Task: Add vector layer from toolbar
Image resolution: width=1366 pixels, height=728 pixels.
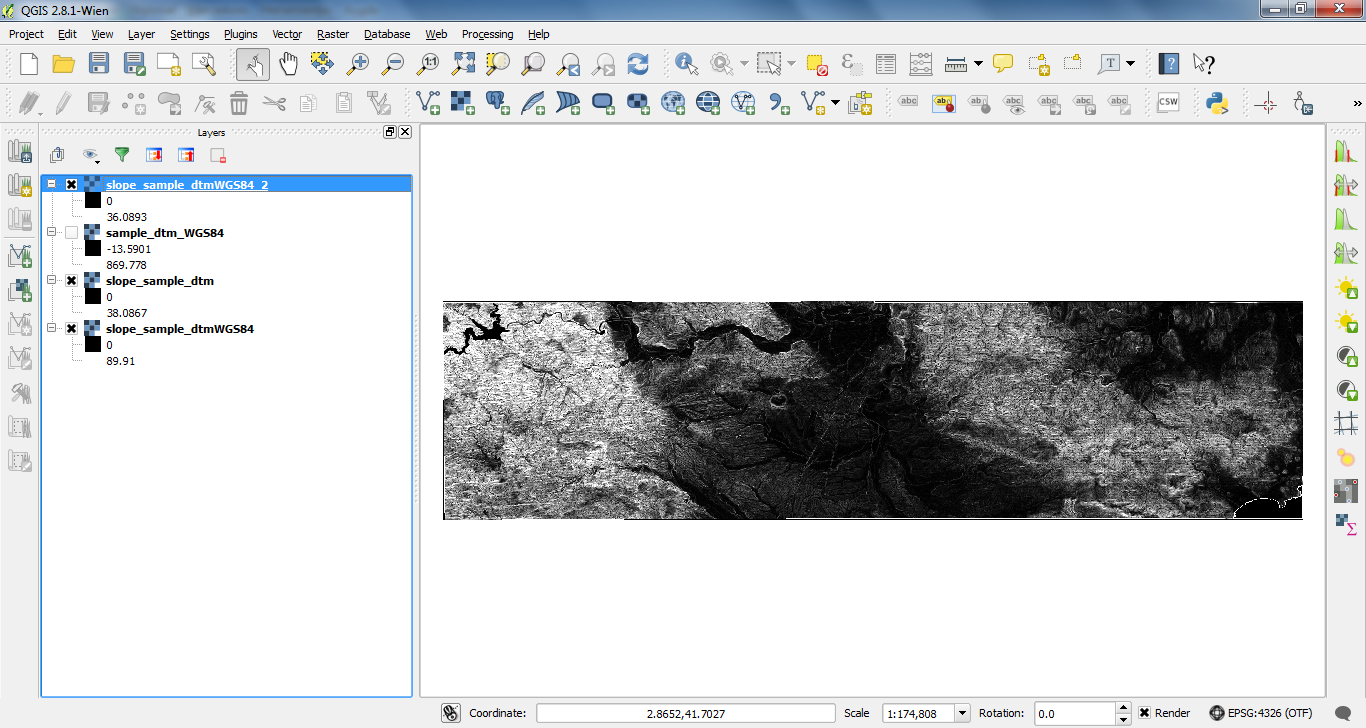Action: tap(427, 102)
